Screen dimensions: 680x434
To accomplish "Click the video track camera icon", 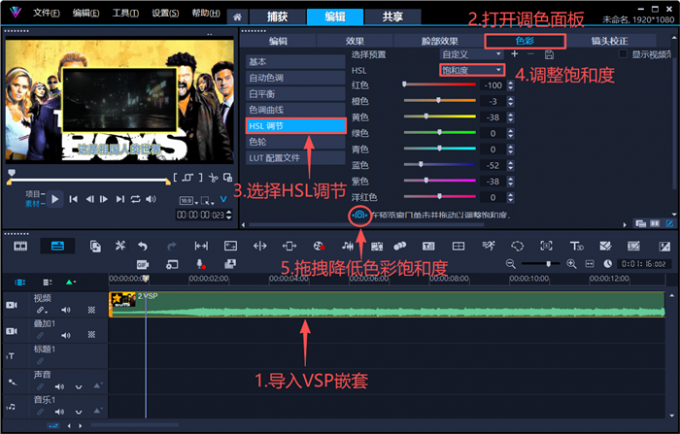I will click(x=12, y=305).
